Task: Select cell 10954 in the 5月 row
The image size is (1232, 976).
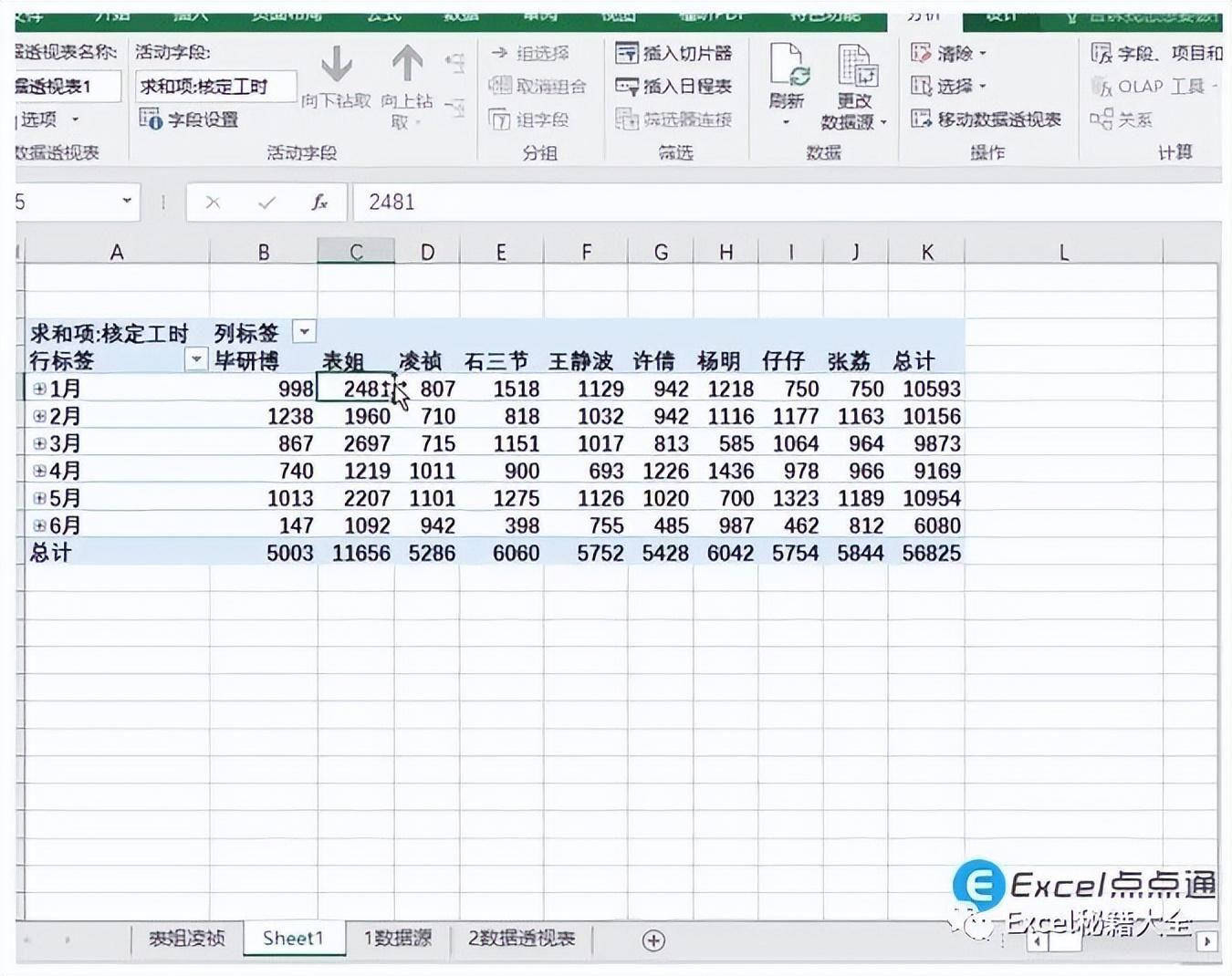Action: [x=926, y=498]
